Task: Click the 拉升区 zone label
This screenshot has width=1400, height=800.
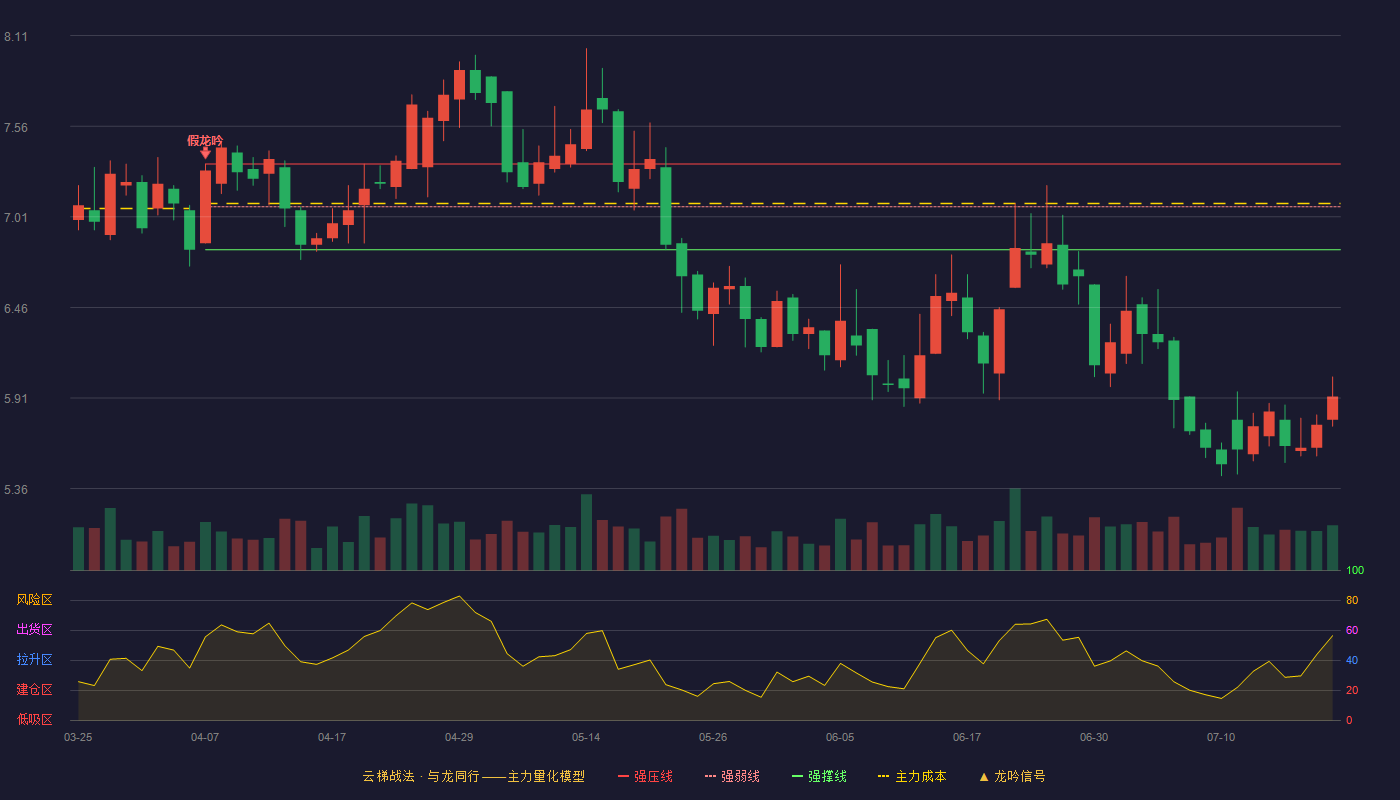Action: tap(34, 660)
